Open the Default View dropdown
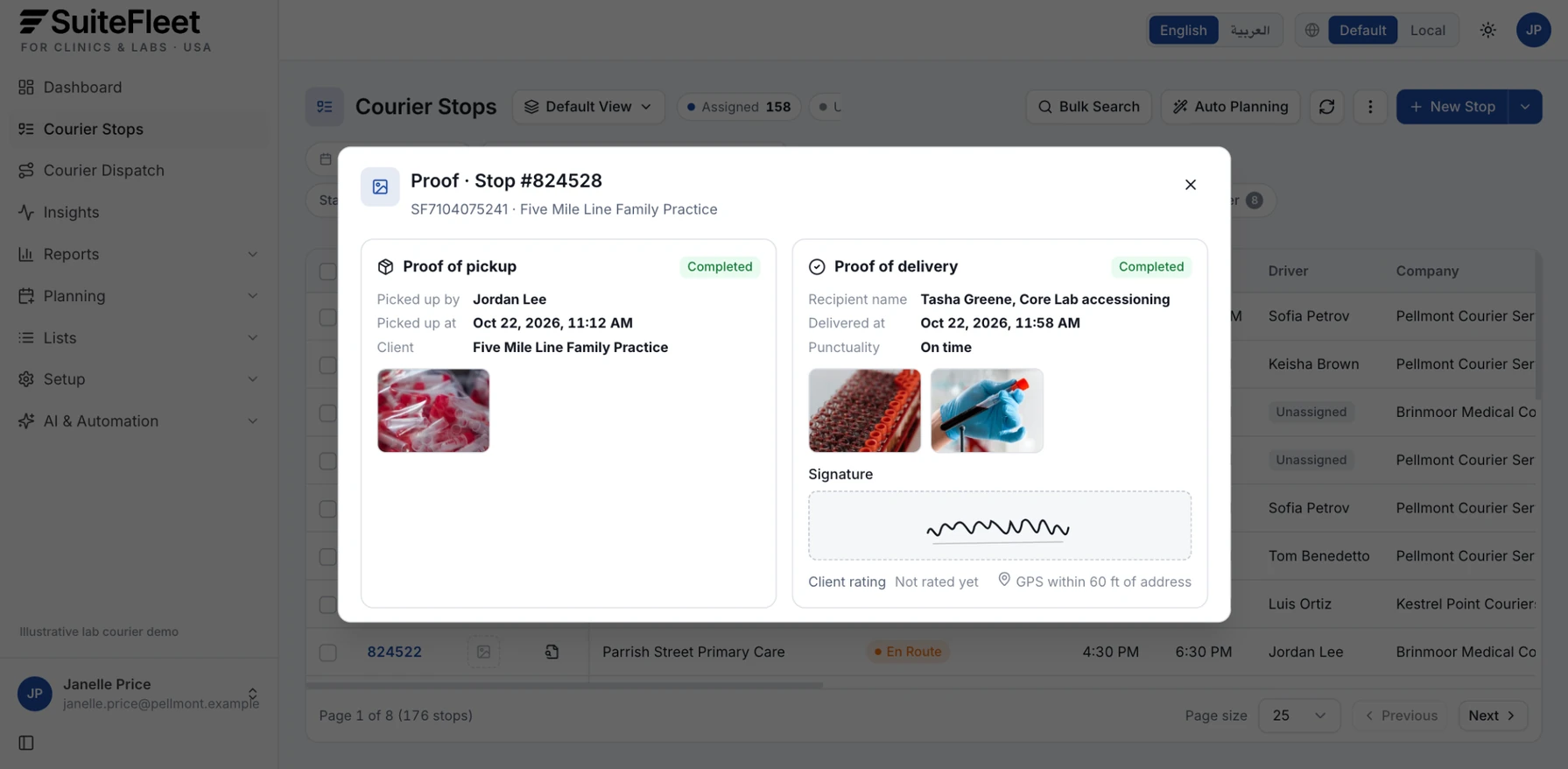1568x769 pixels. [x=588, y=107]
